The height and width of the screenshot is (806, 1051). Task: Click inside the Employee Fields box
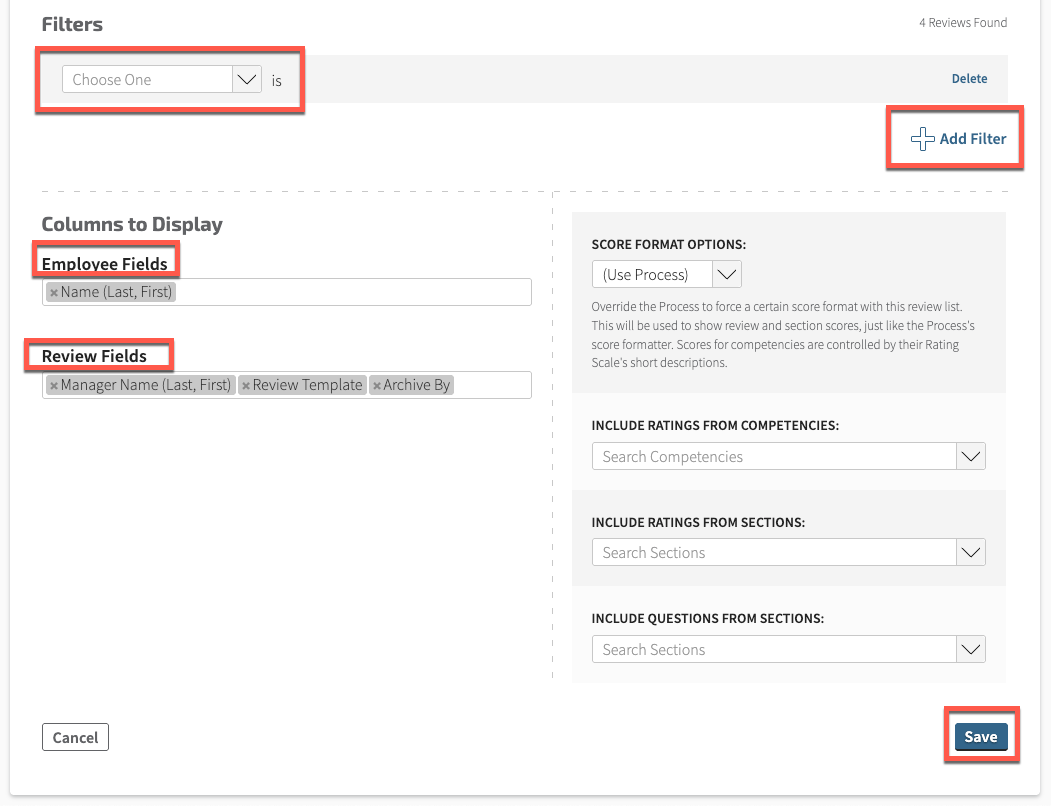(x=286, y=292)
